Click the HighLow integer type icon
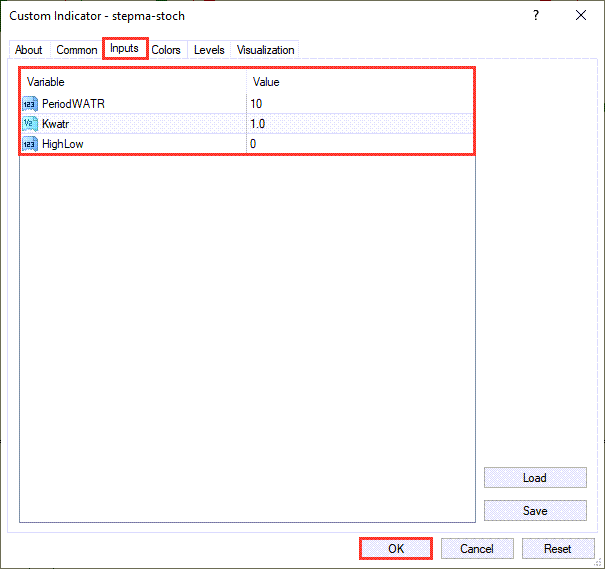This screenshot has height=569, width=605. click(x=29, y=143)
